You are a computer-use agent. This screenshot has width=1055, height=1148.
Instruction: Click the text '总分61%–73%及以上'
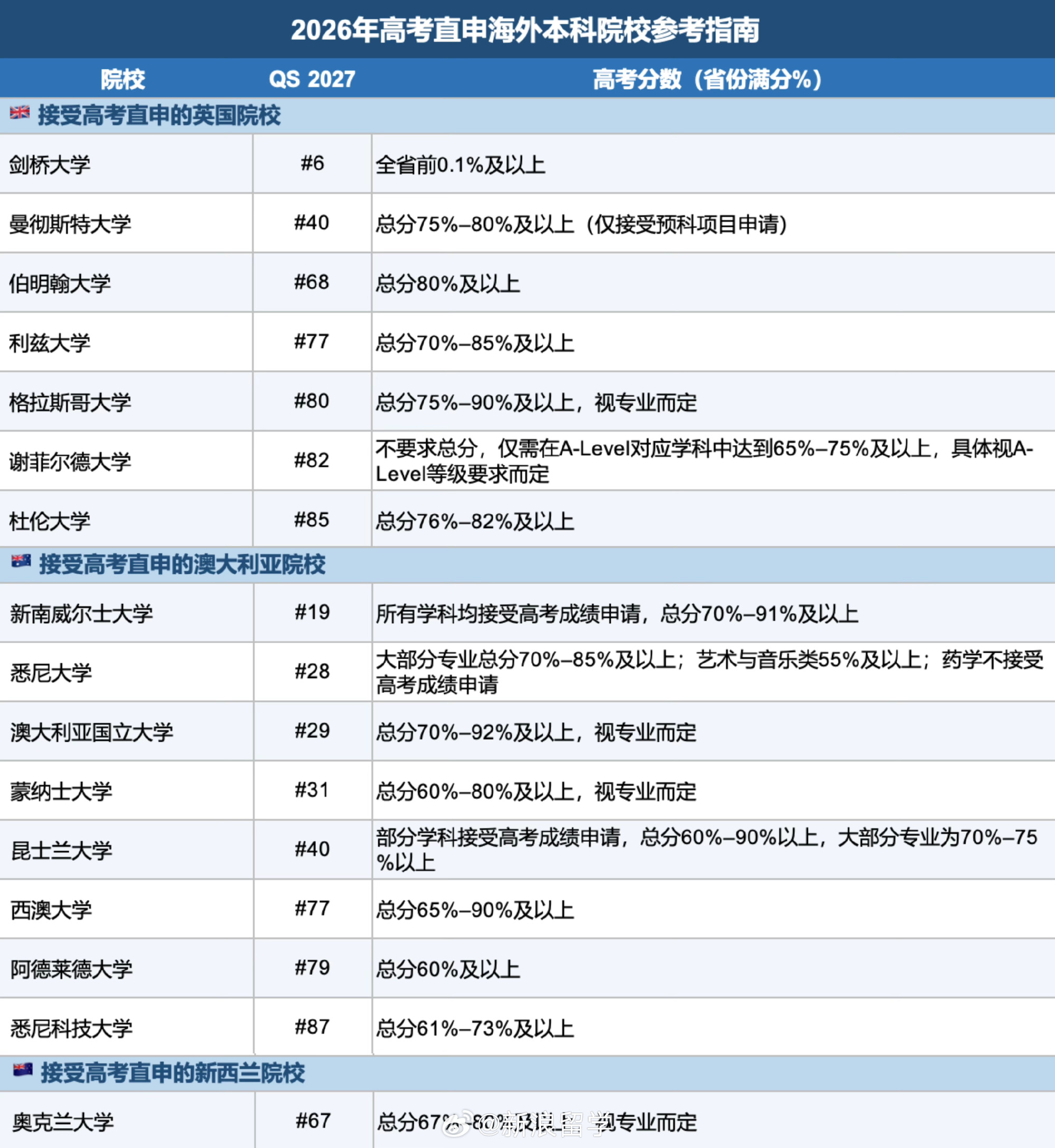click(x=474, y=1029)
